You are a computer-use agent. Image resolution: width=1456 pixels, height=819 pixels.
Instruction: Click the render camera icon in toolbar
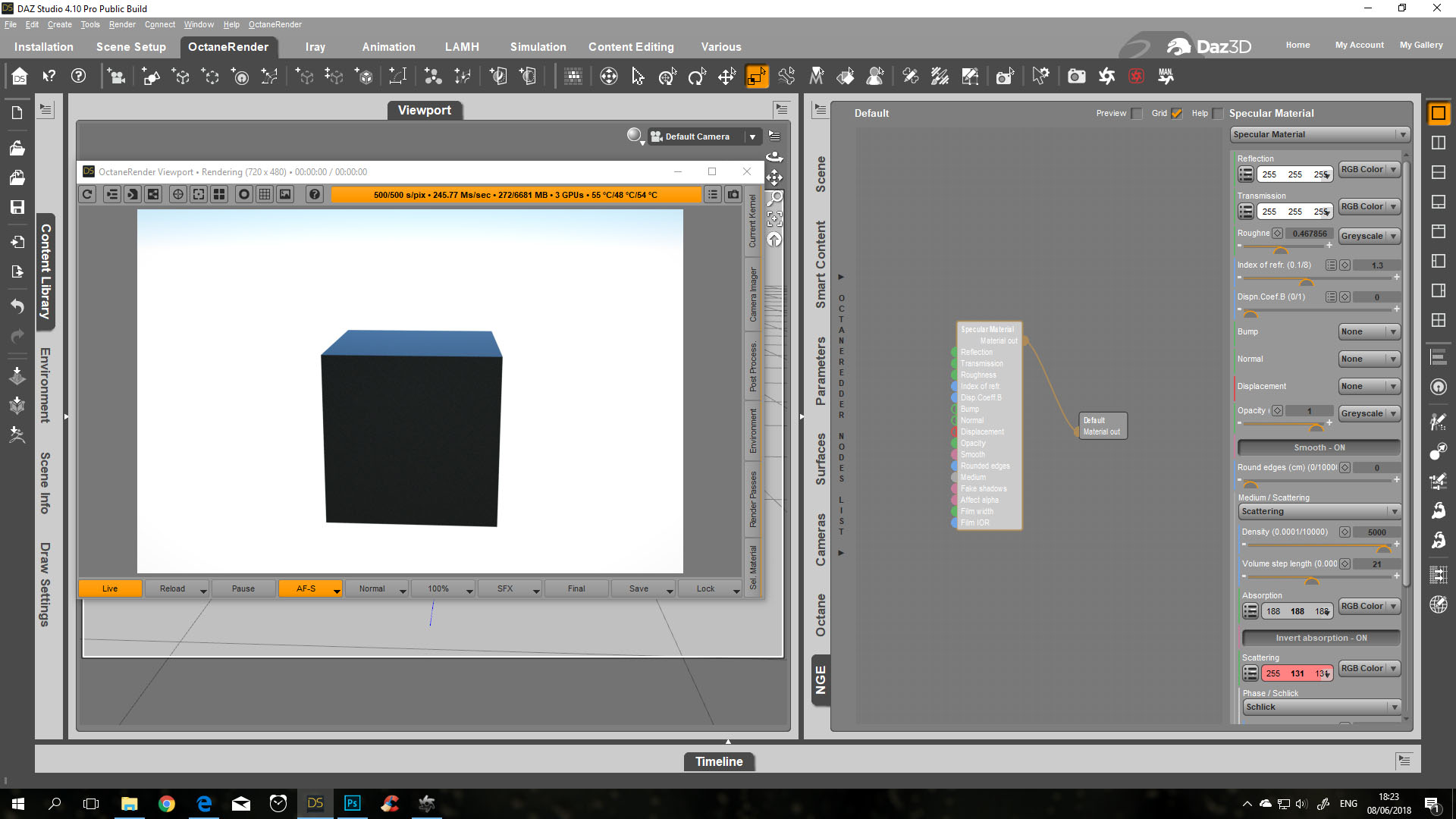coord(1076,77)
